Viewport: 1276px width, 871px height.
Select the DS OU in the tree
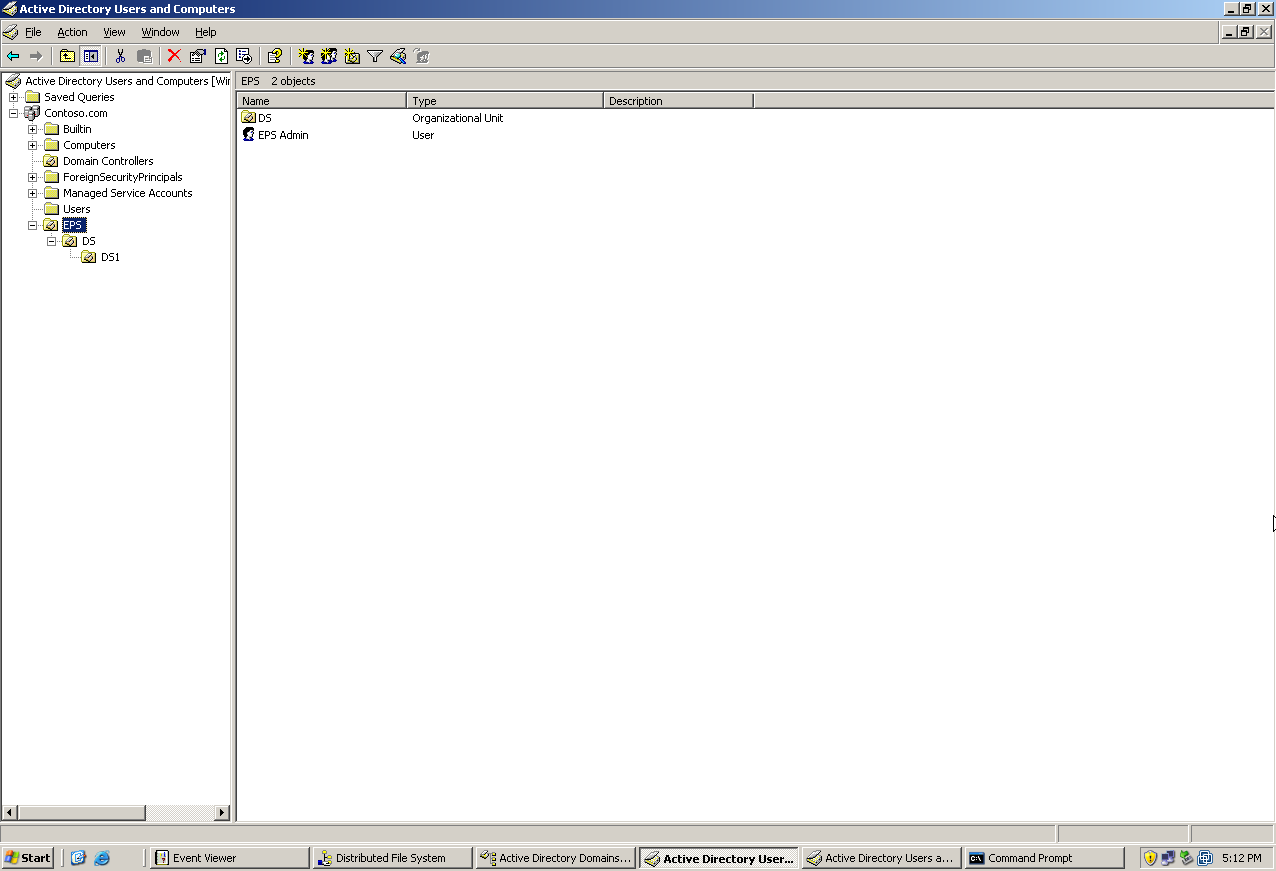tap(89, 241)
